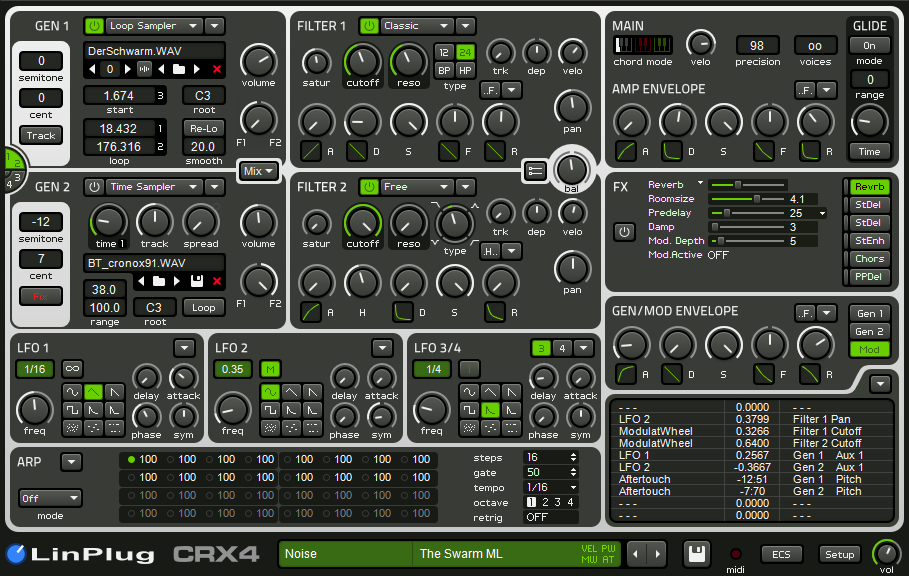Click the precision value field showing 98
The width and height of the screenshot is (909, 576).
point(757,46)
